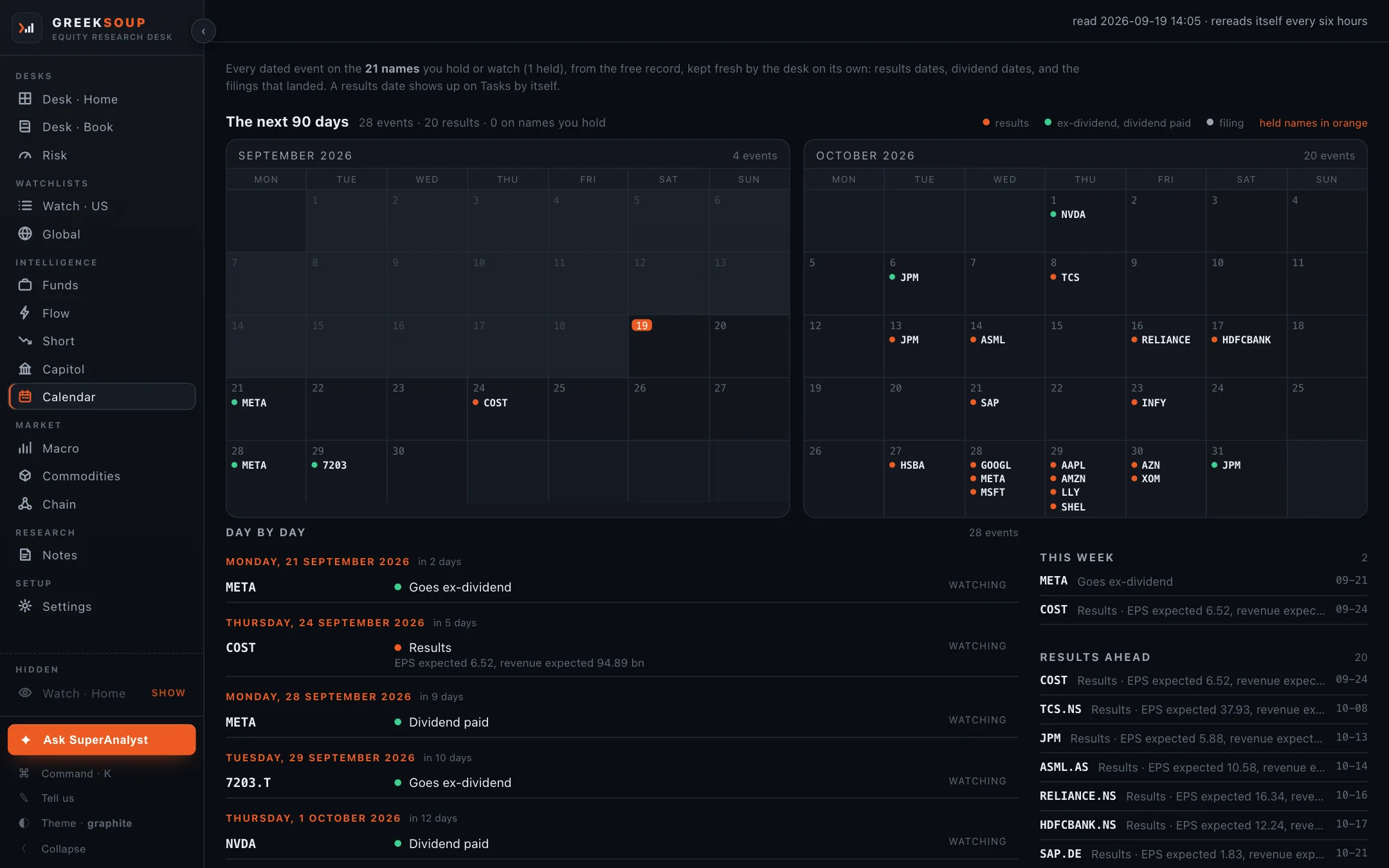Click the green ex-dividend legend dot
Viewport: 1389px width, 868px height.
1048,122
